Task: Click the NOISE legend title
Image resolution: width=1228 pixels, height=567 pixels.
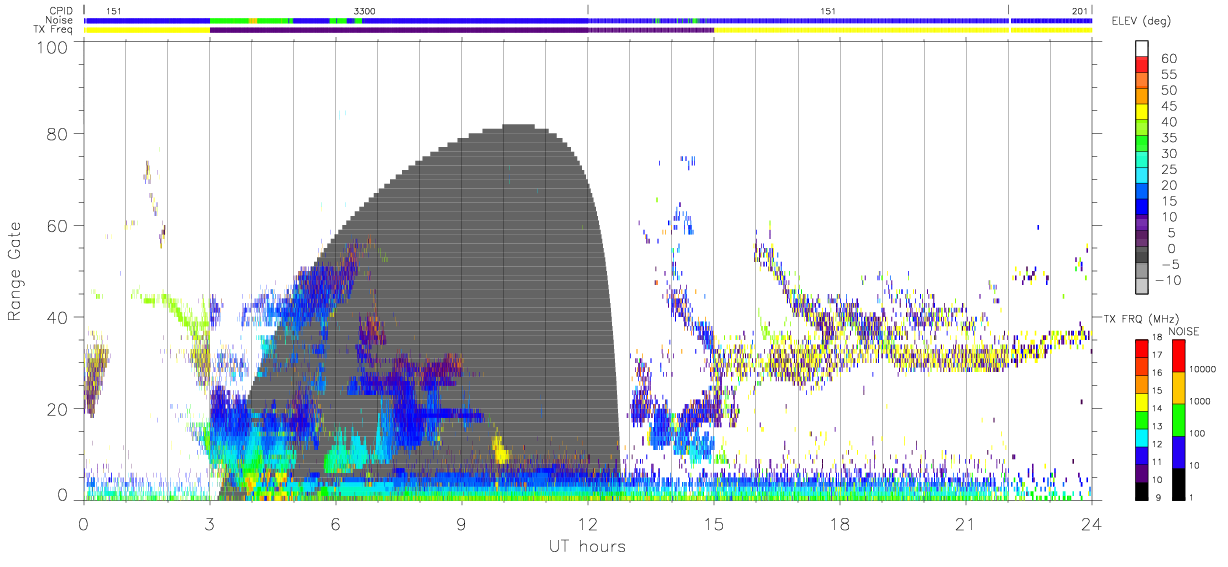Action: pos(1183,331)
